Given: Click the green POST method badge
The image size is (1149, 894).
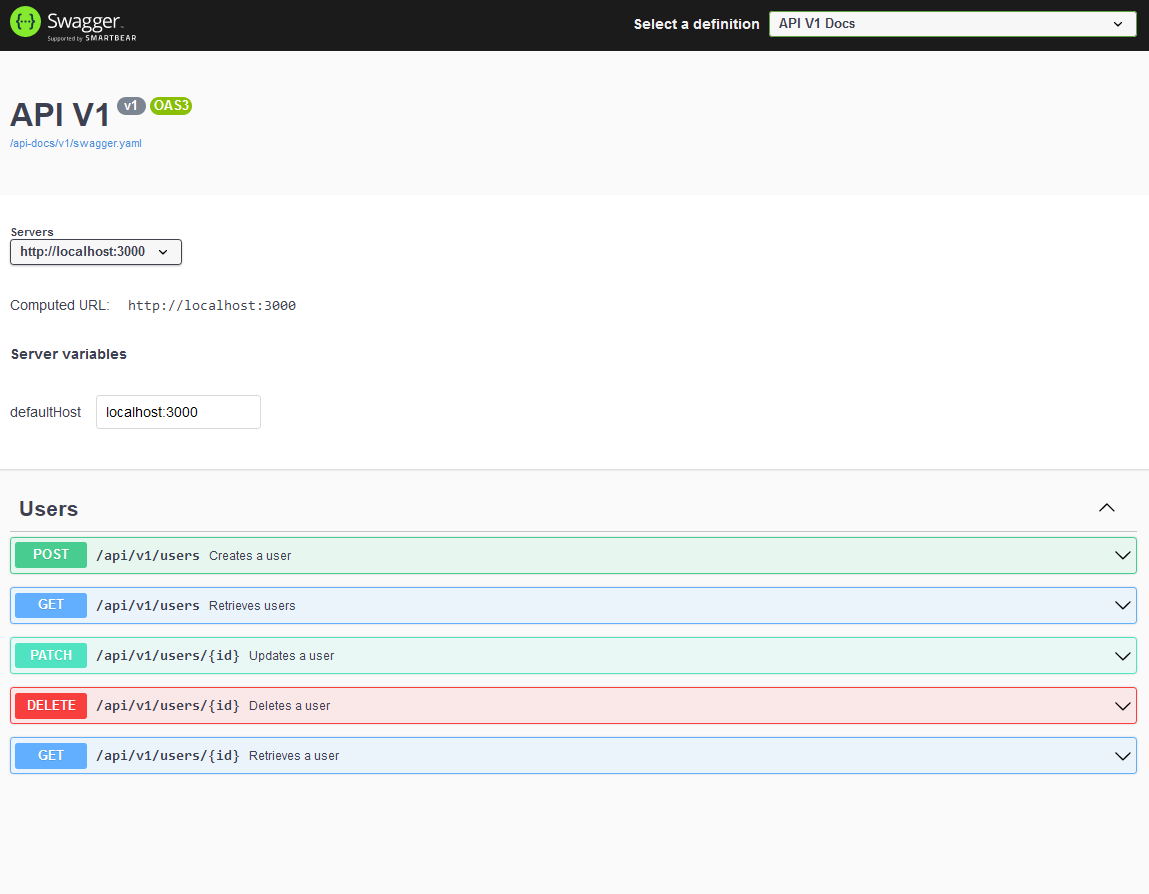Looking at the screenshot, I should tap(50, 554).
